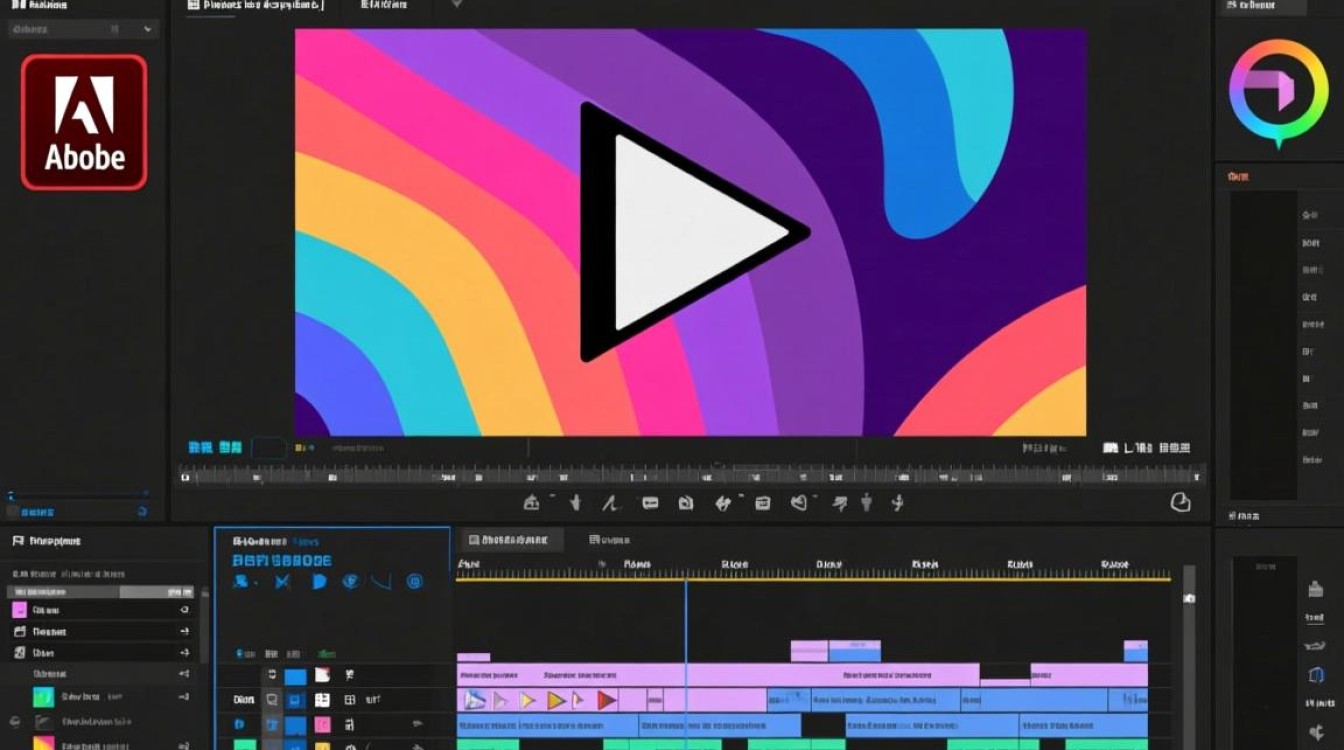
Task: Toggle the pink square in the blue-row track header
Action: [x=322, y=724]
